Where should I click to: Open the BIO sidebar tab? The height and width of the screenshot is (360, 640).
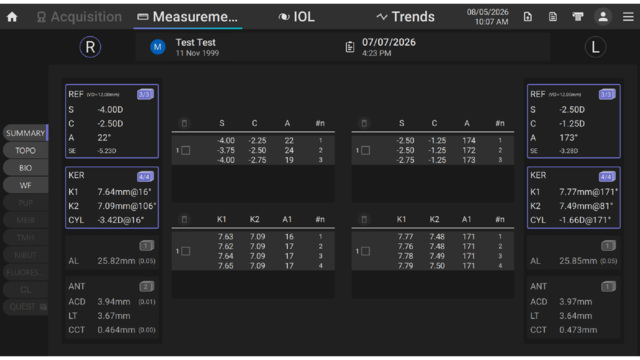[x=25, y=168]
